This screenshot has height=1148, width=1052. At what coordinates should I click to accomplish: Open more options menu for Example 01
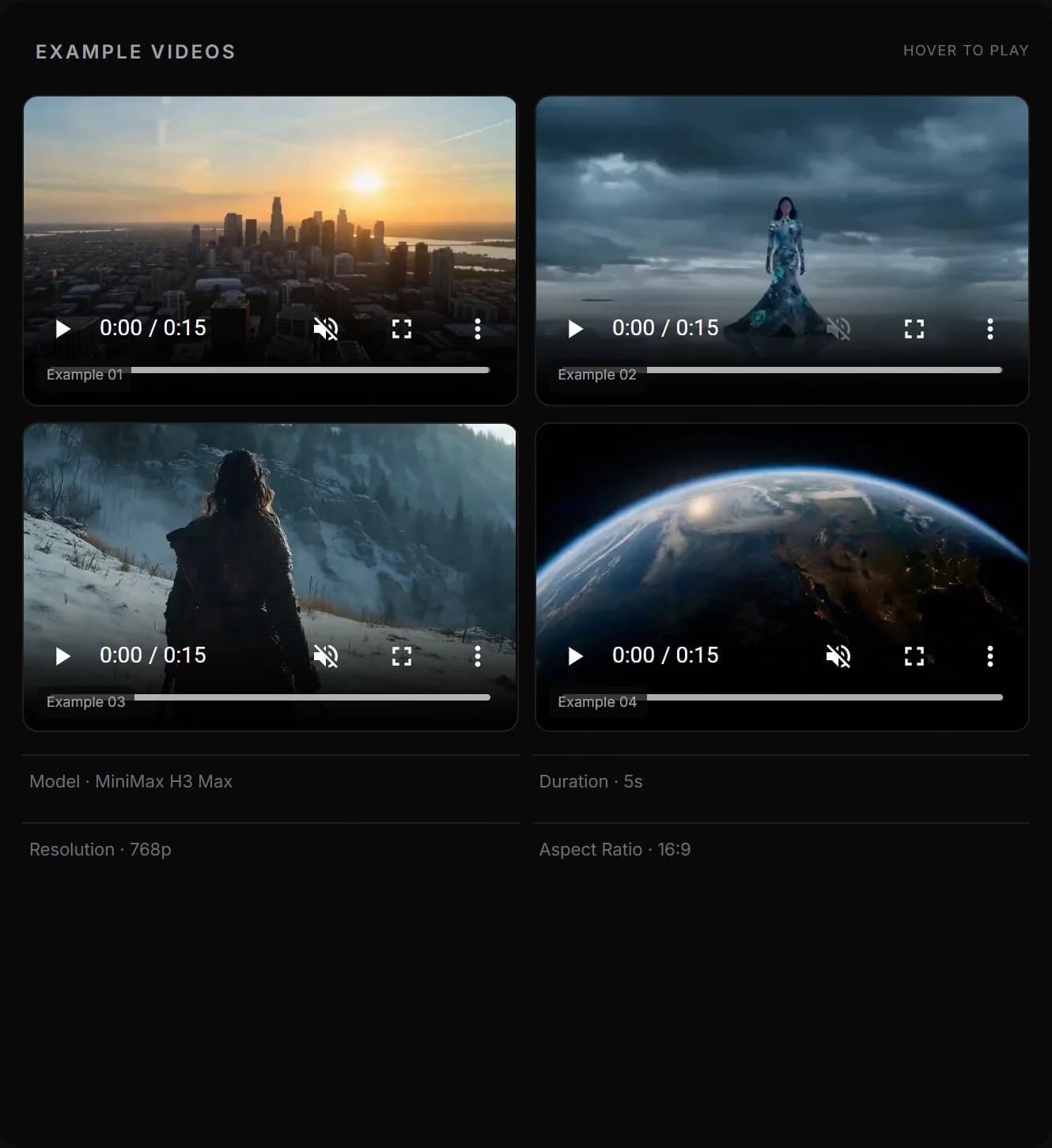478,329
